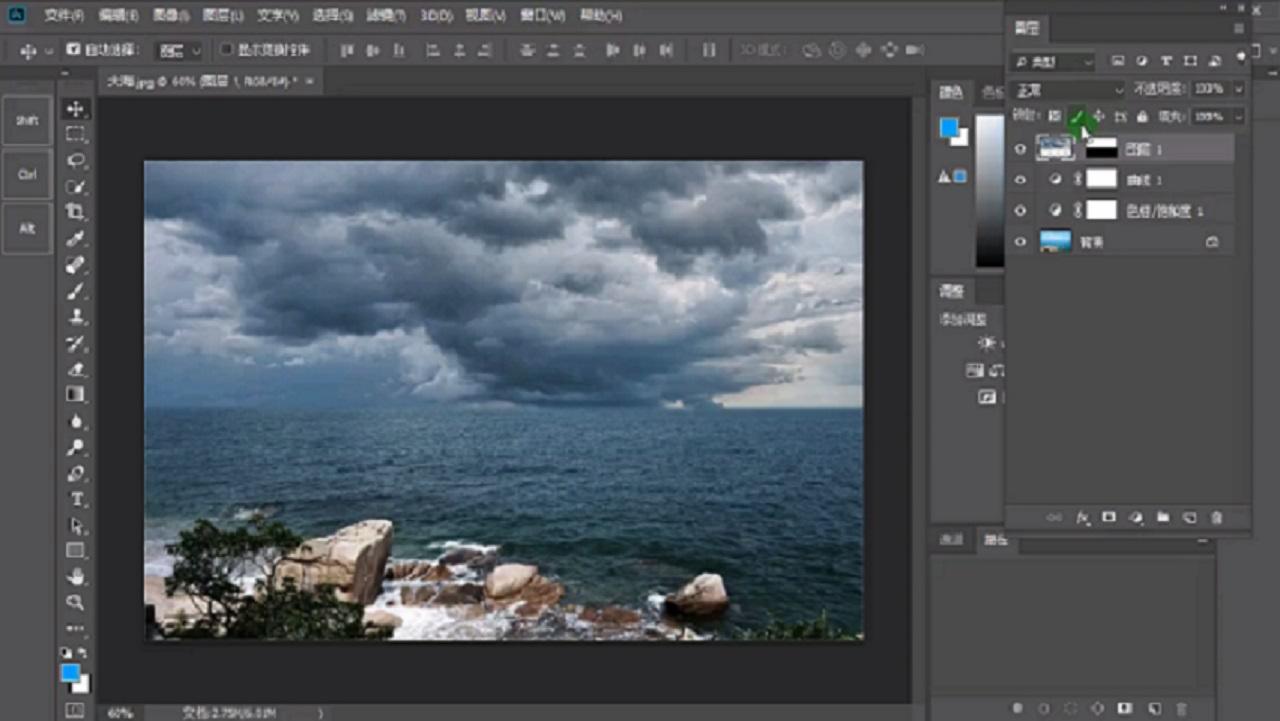Open the 滤镜 menu
Image resolution: width=1280 pixels, height=721 pixels.
click(386, 16)
